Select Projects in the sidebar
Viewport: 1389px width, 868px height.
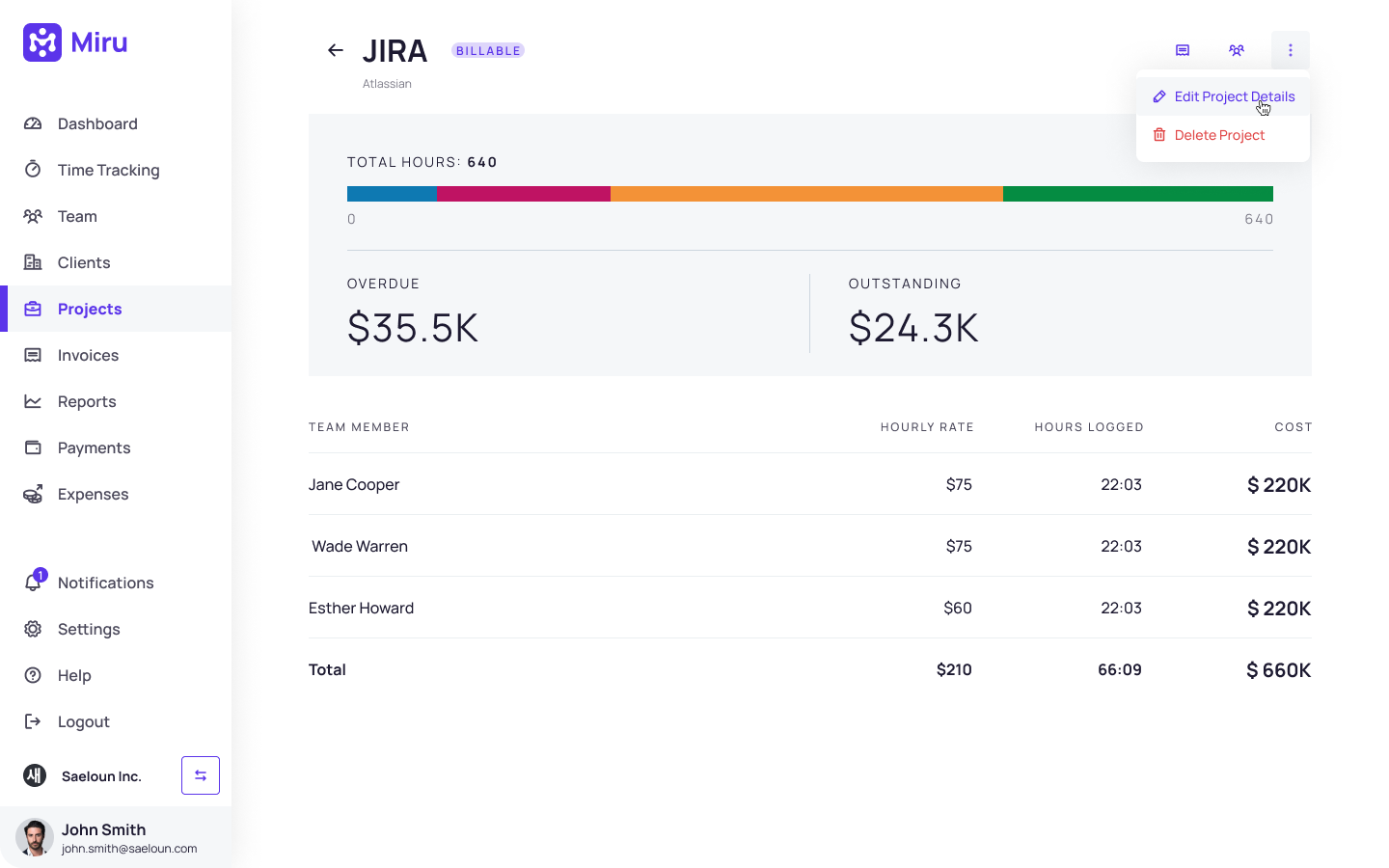pyautogui.click(x=116, y=309)
